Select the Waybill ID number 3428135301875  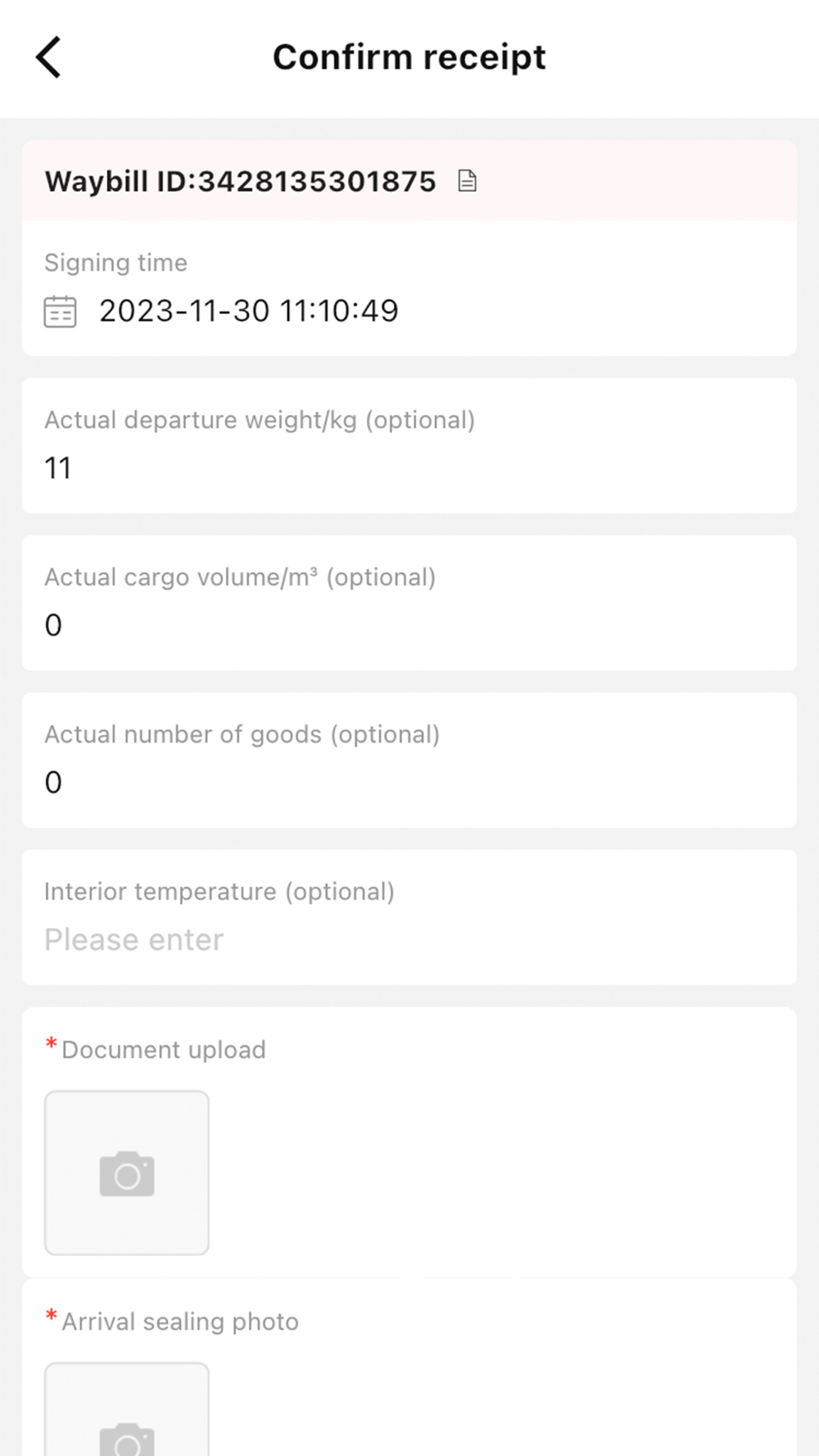(317, 181)
